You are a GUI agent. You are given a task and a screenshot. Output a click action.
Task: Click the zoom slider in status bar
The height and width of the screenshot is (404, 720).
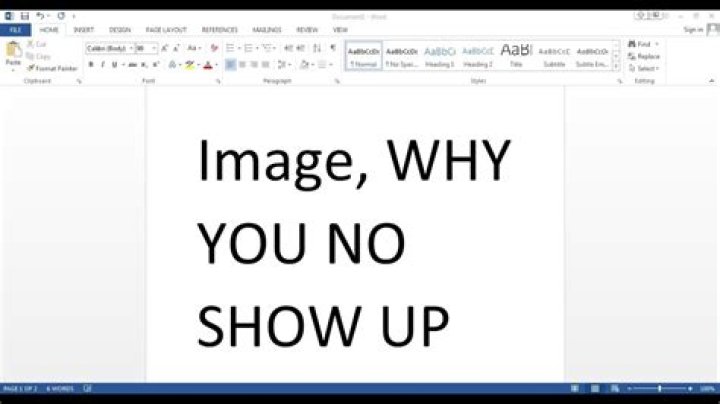[x=660, y=388]
